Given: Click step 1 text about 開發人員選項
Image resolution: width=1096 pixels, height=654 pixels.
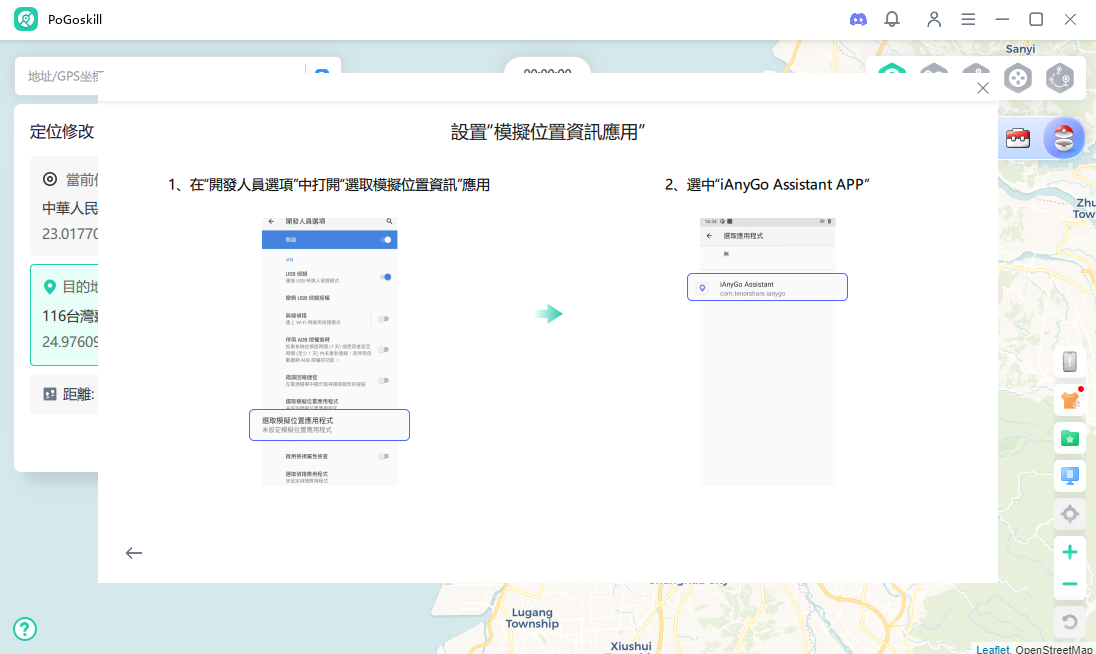Looking at the screenshot, I should tap(329, 184).
